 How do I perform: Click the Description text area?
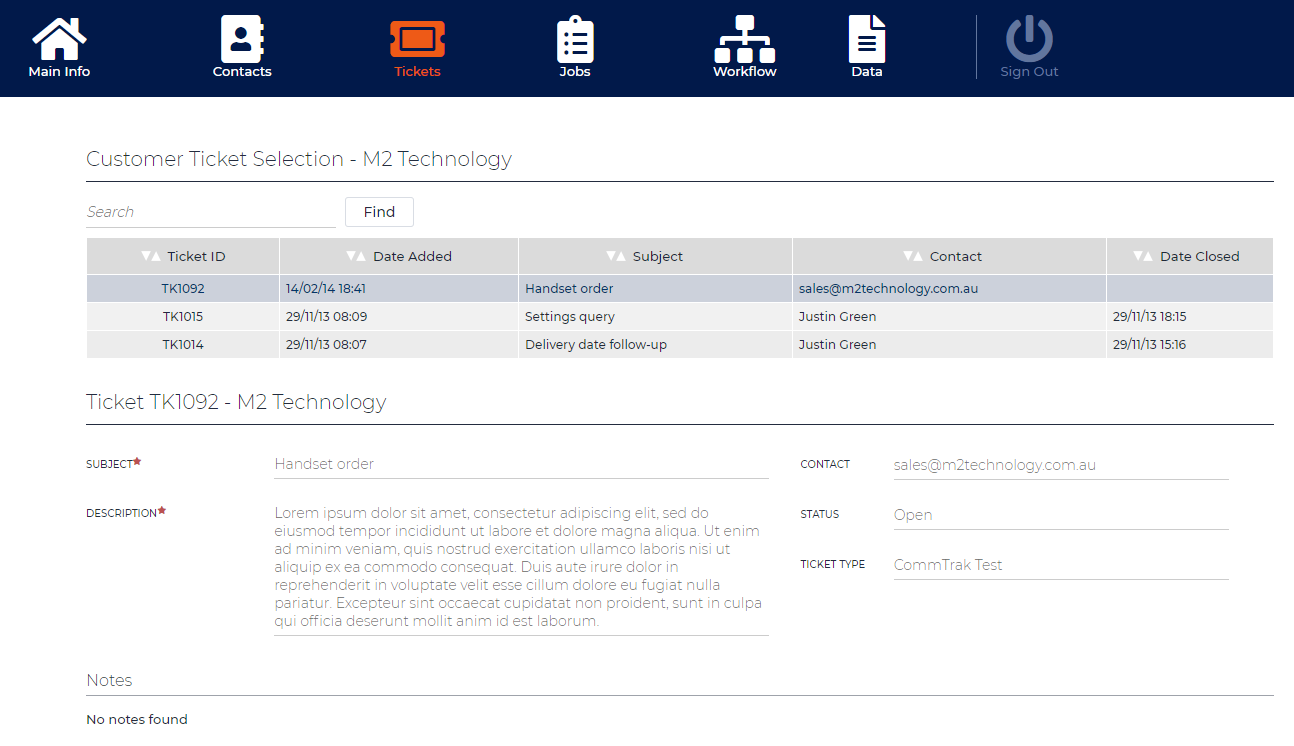point(521,567)
